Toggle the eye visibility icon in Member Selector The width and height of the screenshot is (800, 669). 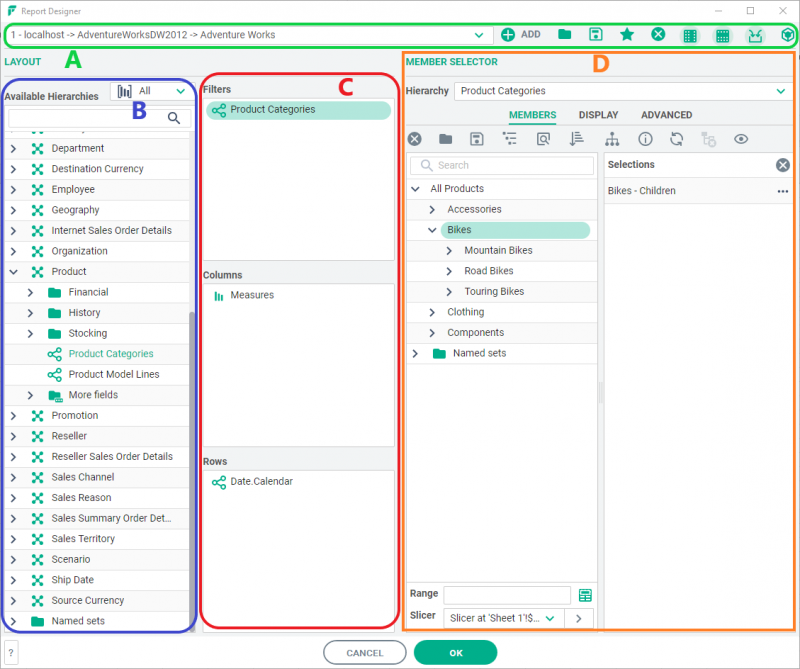tap(740, 139)
